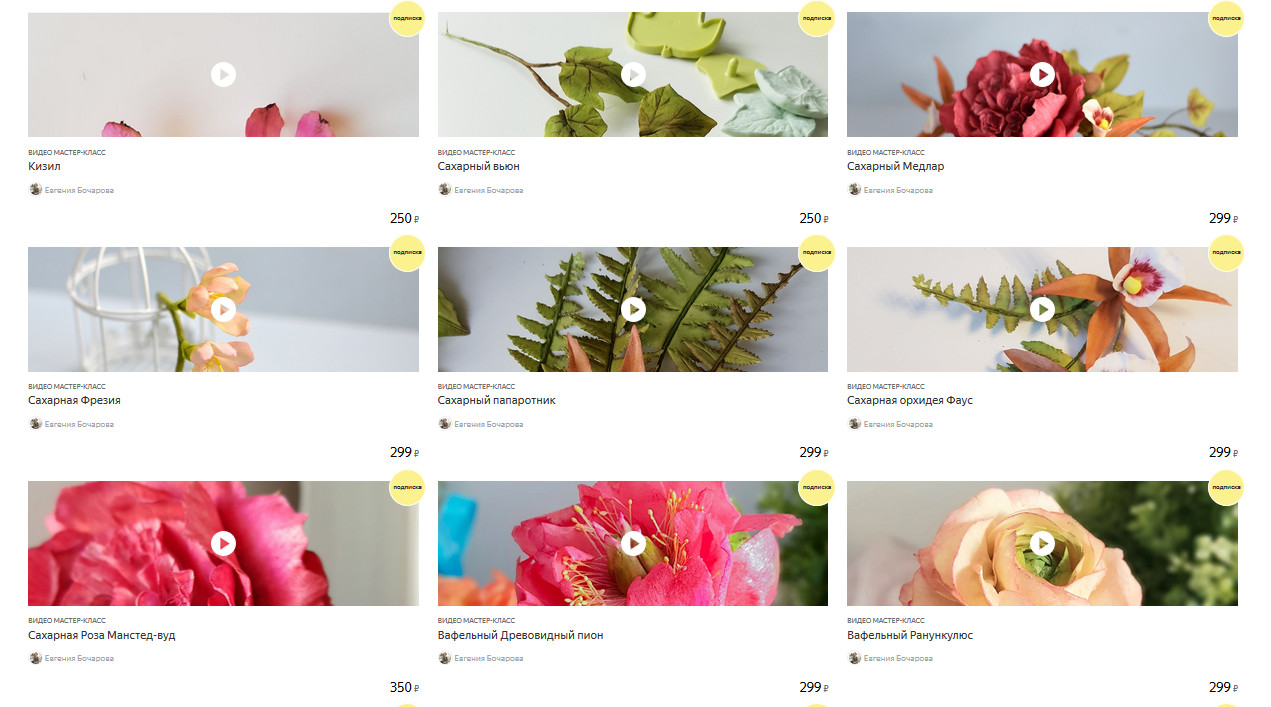
Task: Click the подписка badge on Сахарный Медлар card
Action: tap(1226, 18)
